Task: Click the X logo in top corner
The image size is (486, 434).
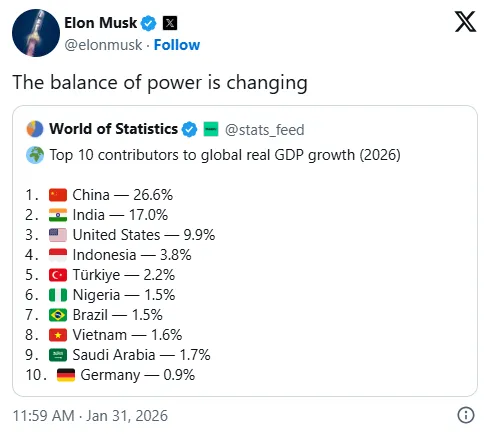Action: click(x=465, y=22)
